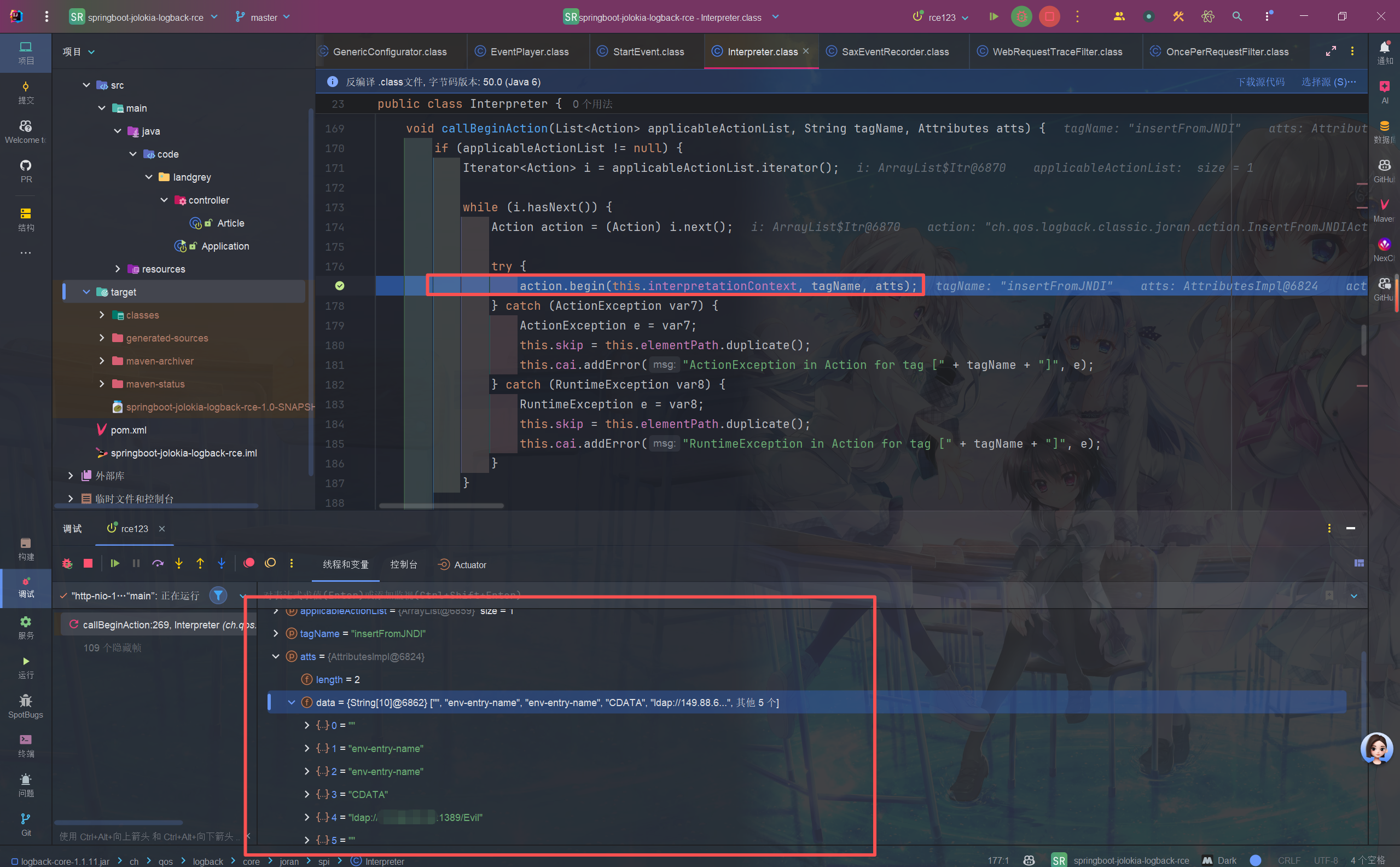This screenshot has height=867, width=1400.
Task: Click the 选择源 choose sources link
Action: [x=1328, y=82]
